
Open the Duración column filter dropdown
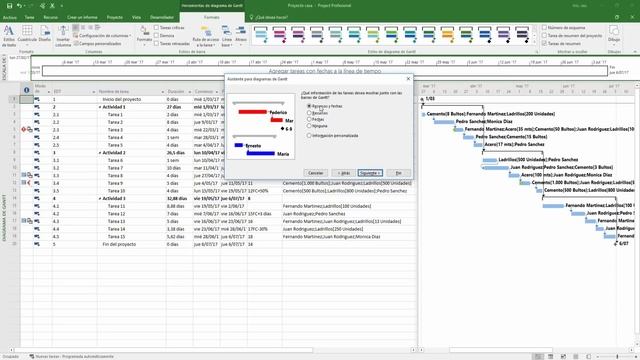189,92
